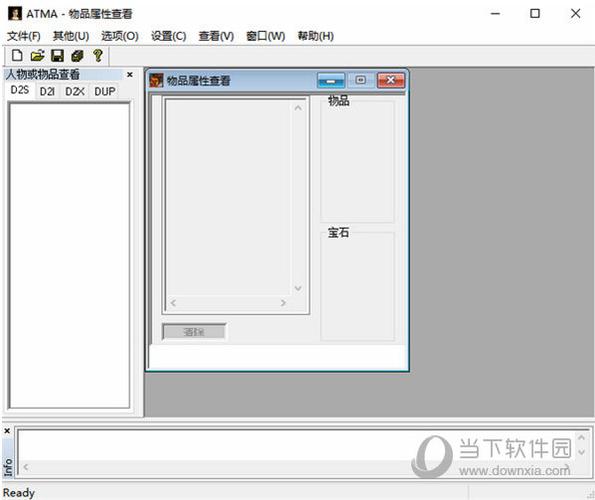Click the Help question mark icon
The image size is (595, 500).
pyautogui.click(x=98, y=56)
